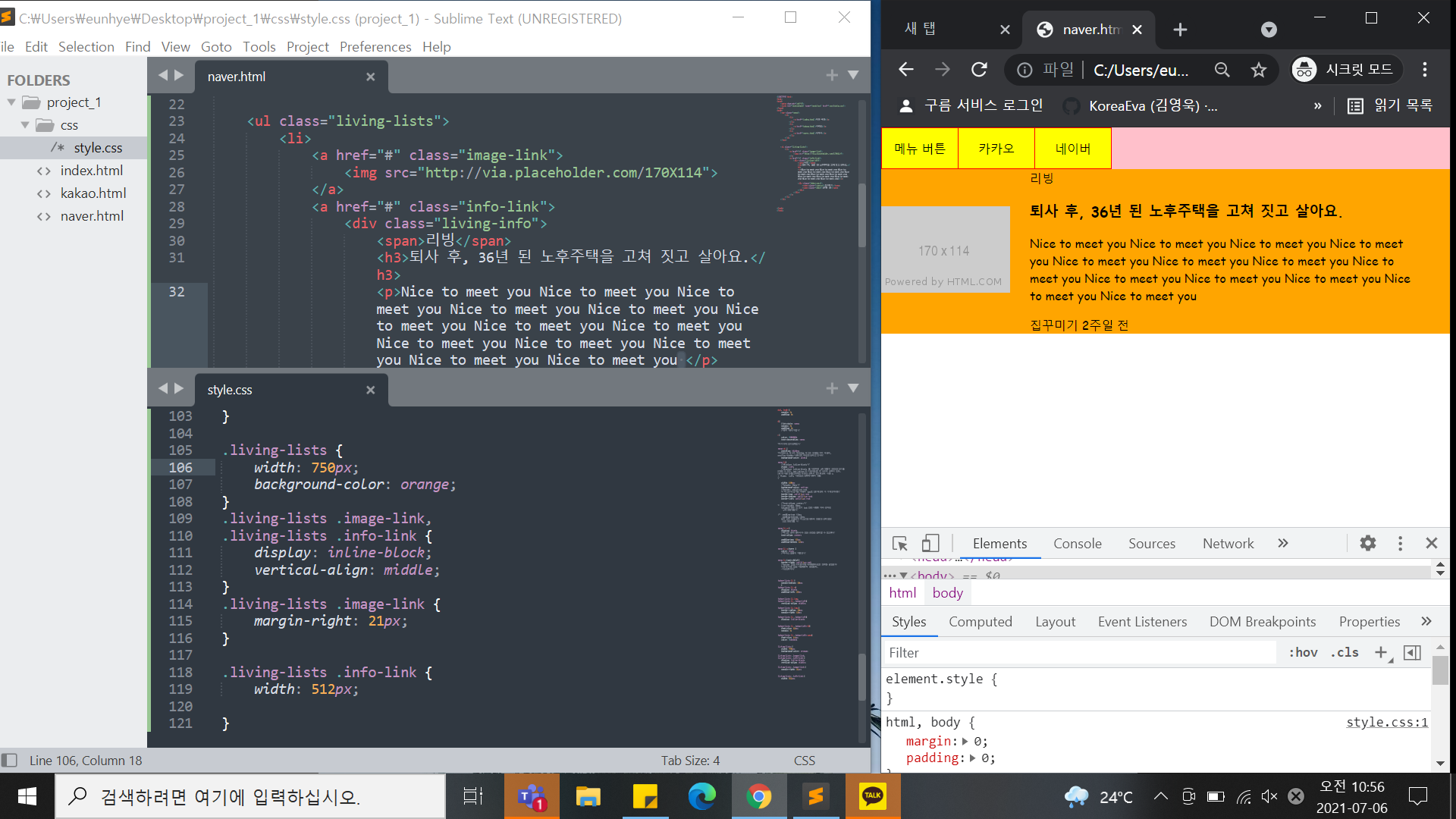Click the Chrome reload page icon
The image size is (1456, 819).
tap(979, 70)
